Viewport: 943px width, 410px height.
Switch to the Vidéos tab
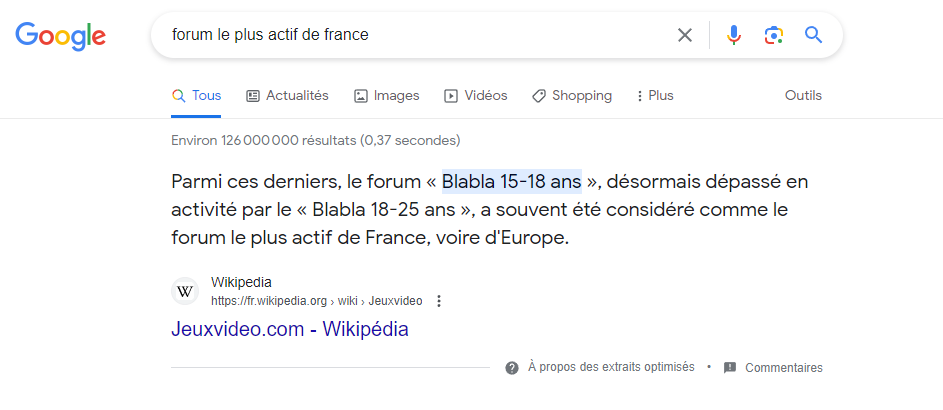[x=476, y=96]
